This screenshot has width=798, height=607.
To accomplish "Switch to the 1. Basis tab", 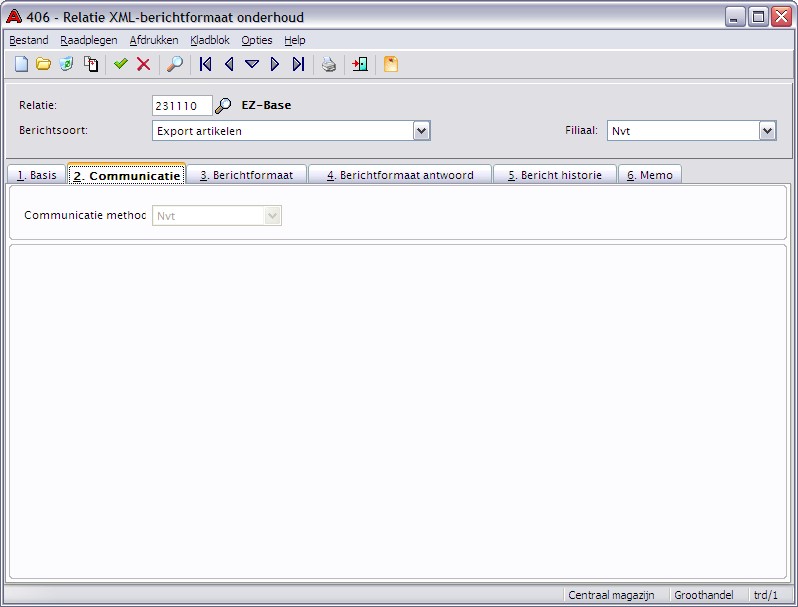I will tap(37, 175).
